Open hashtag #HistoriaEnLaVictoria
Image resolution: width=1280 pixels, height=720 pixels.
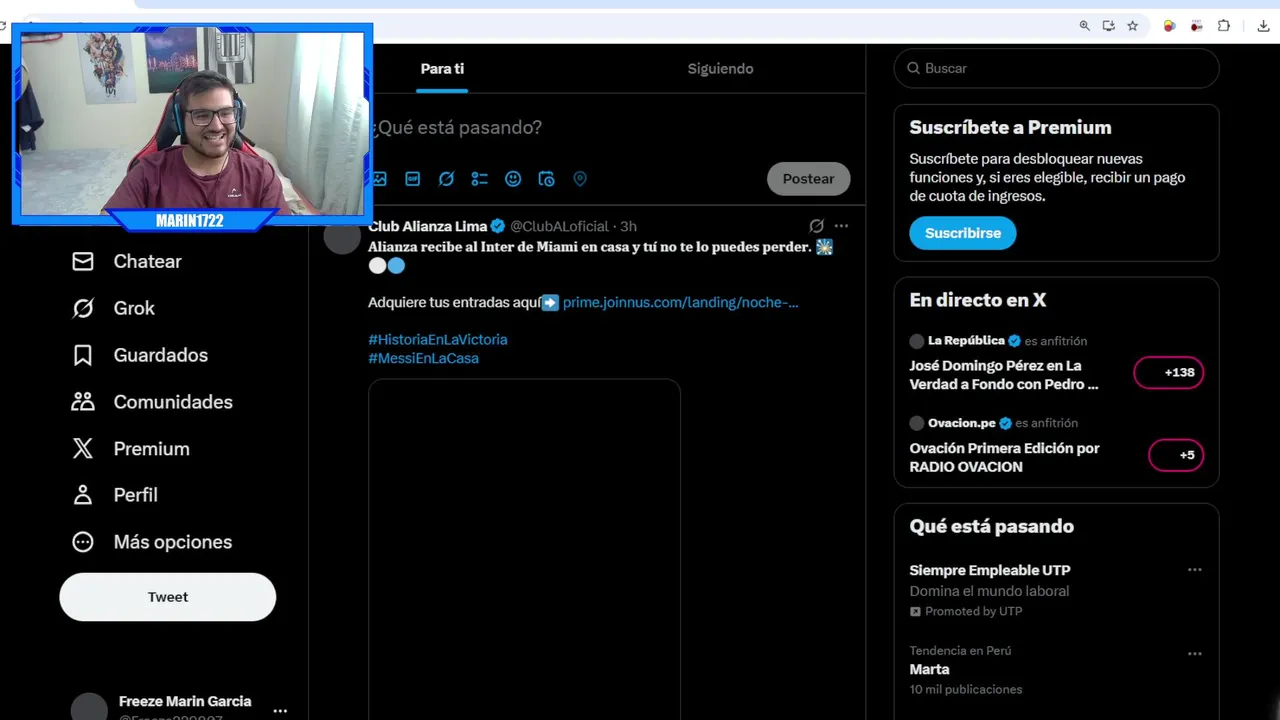pos(438,339)
